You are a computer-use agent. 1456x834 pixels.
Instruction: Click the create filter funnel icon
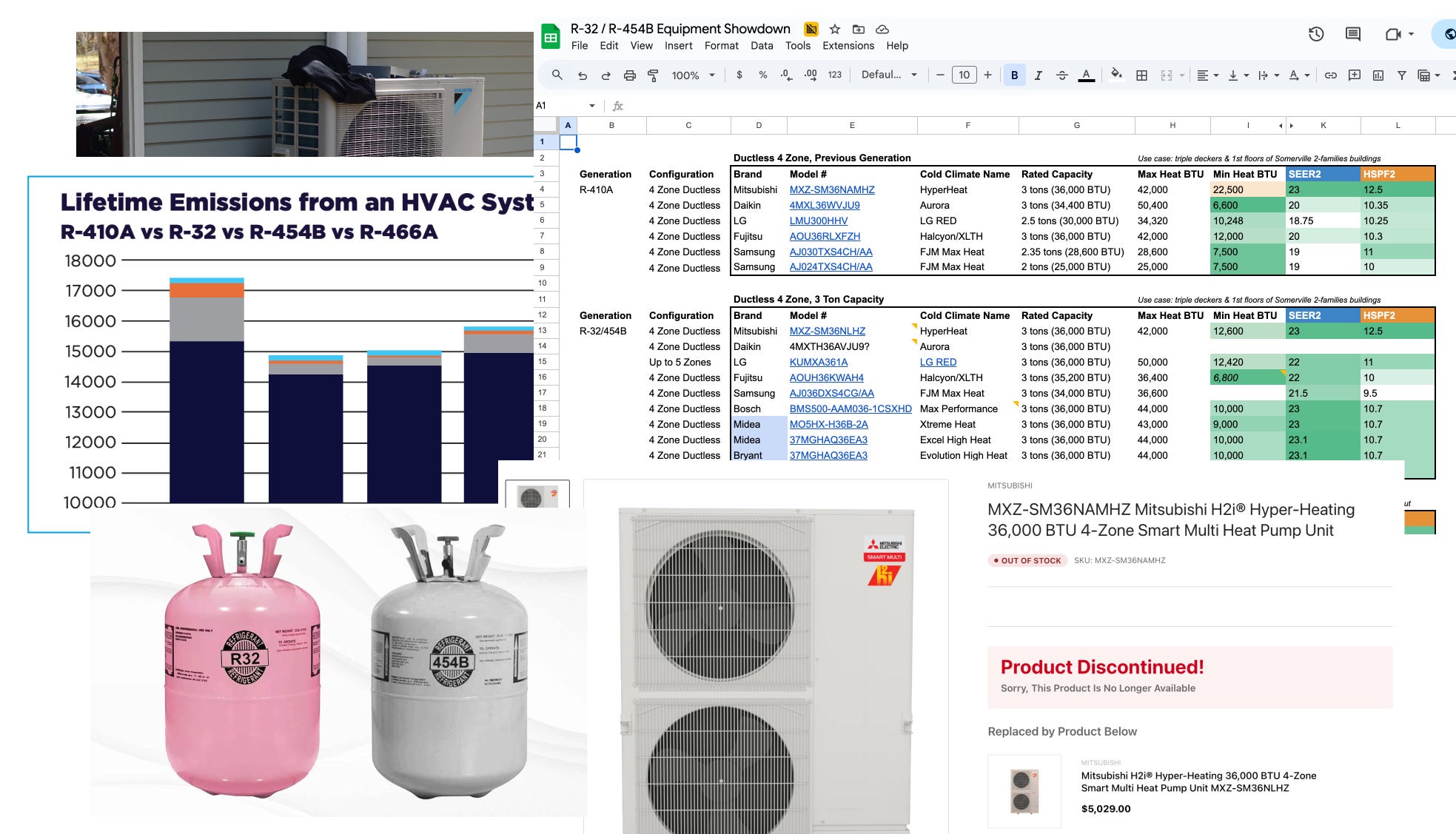pyautogui.click(x=1401, y=75)
